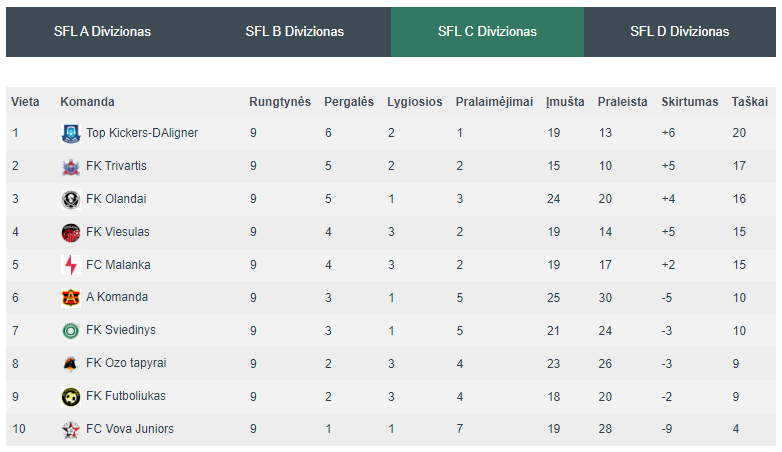Click the Skirtumas column header
Screen dimensions: 782x452
(689, 102)
